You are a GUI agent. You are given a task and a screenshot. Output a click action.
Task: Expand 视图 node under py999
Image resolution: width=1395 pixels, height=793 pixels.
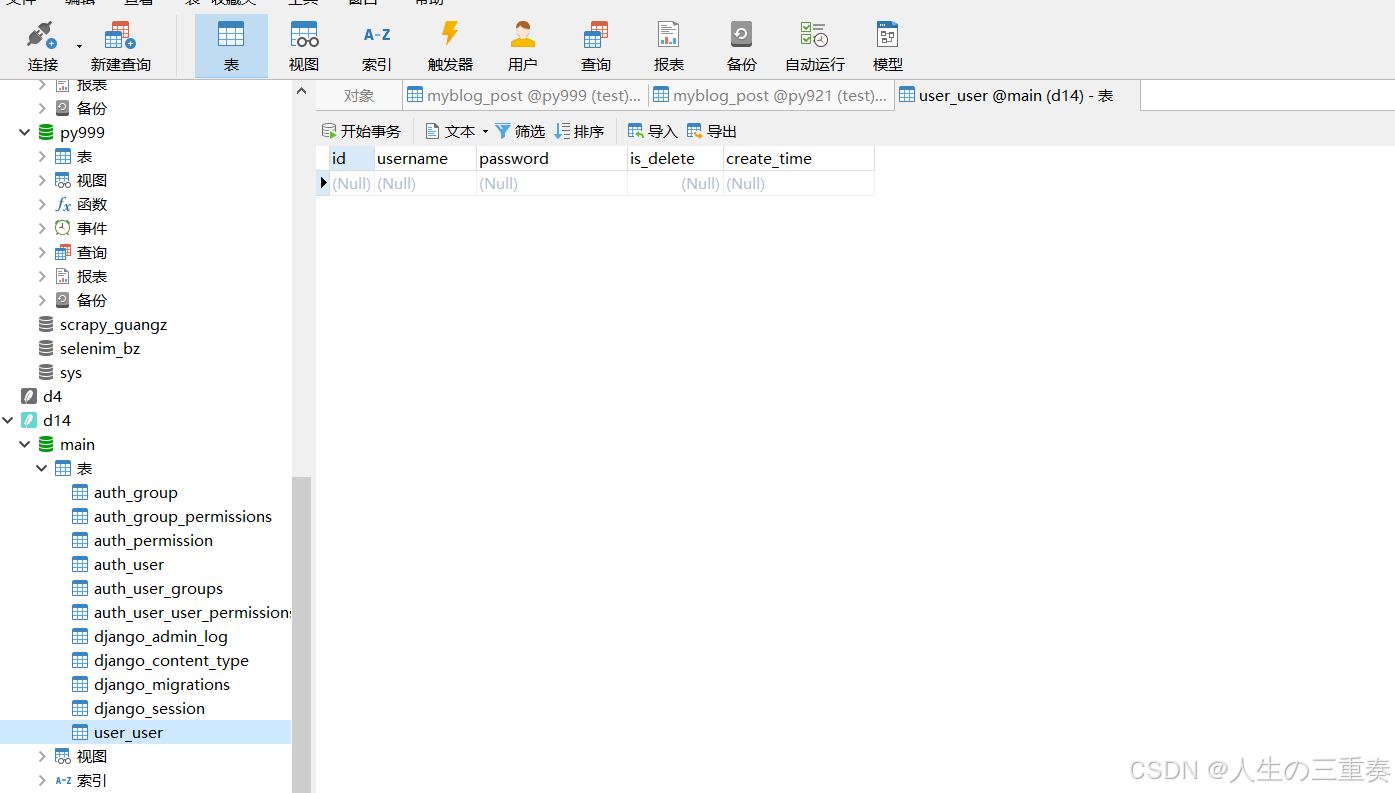[42, 180]
